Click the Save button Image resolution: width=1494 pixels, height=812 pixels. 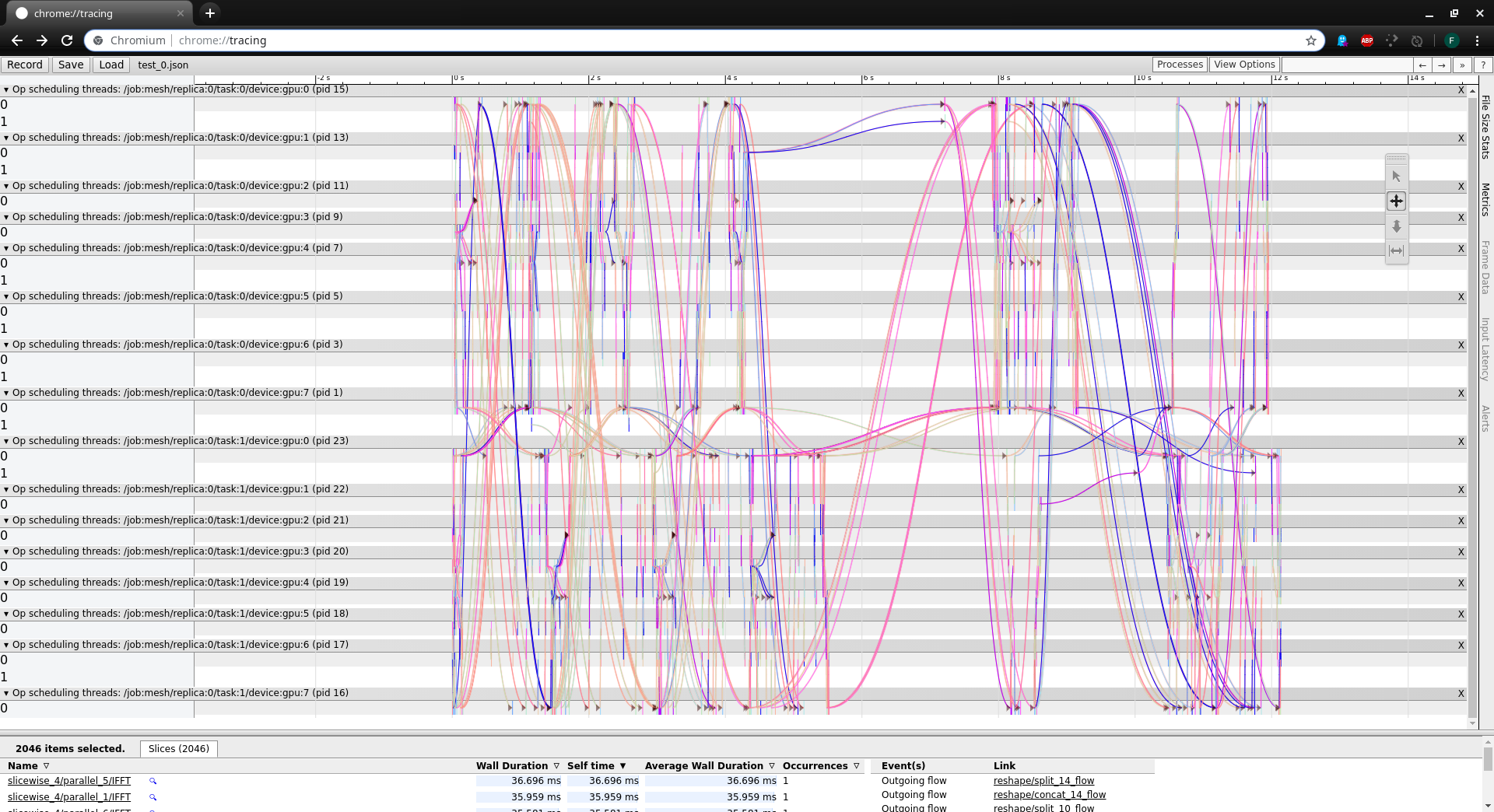click(x=71, y=65)
